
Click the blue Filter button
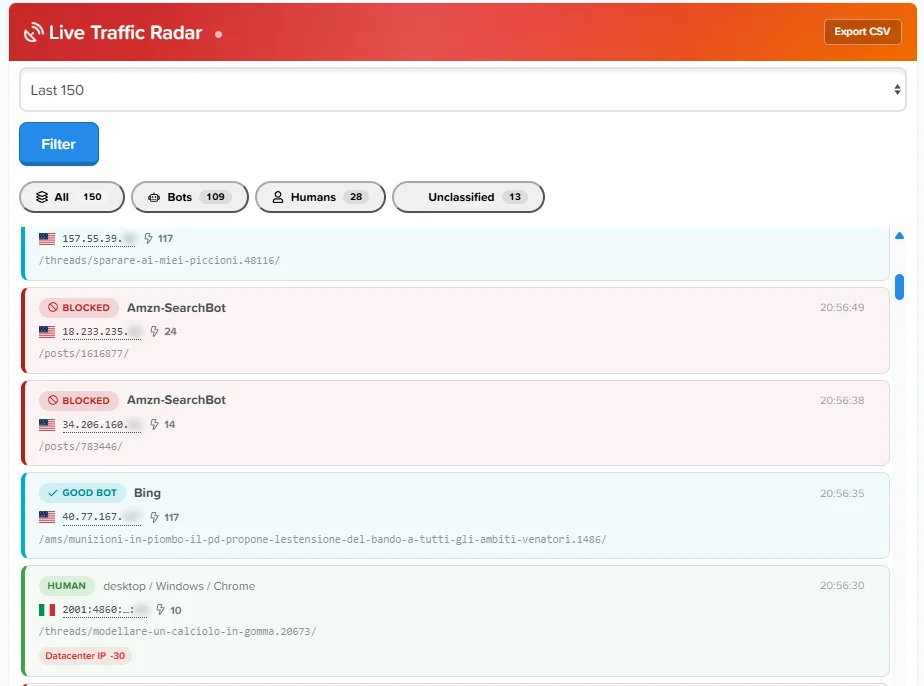point(59,144)
